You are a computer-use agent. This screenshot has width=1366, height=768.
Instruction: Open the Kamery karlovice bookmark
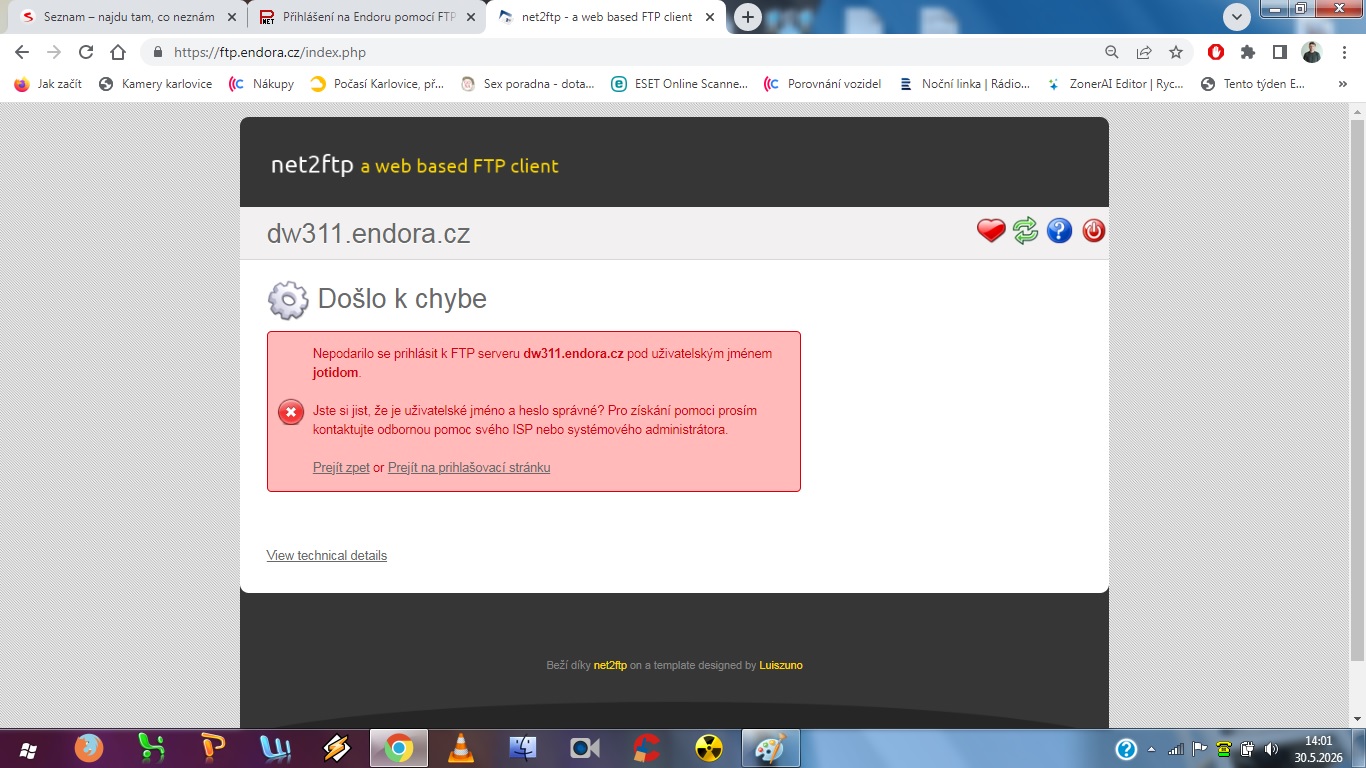[x=156, y=84]
